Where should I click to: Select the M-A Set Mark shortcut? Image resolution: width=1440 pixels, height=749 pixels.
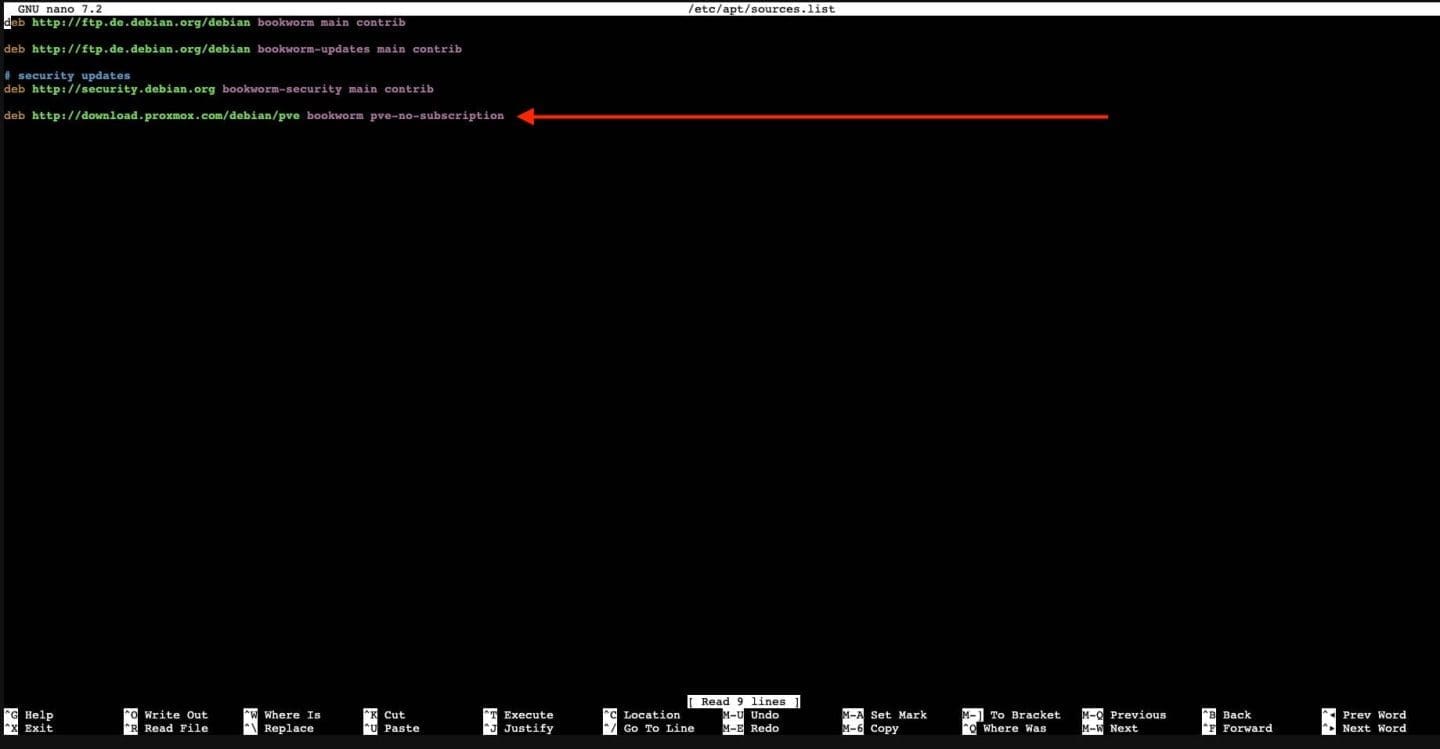(885, 715)
